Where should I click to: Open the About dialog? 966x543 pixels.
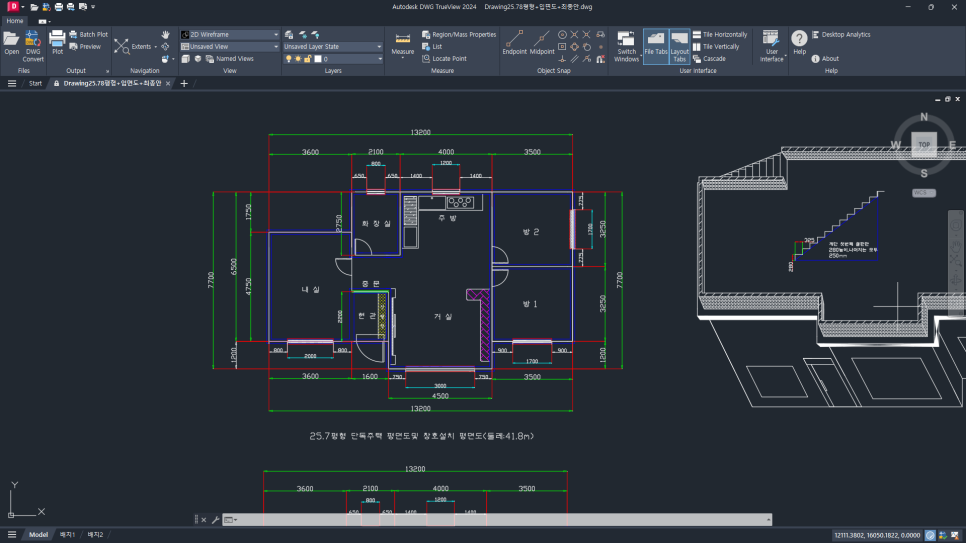(x=825, y=59)
